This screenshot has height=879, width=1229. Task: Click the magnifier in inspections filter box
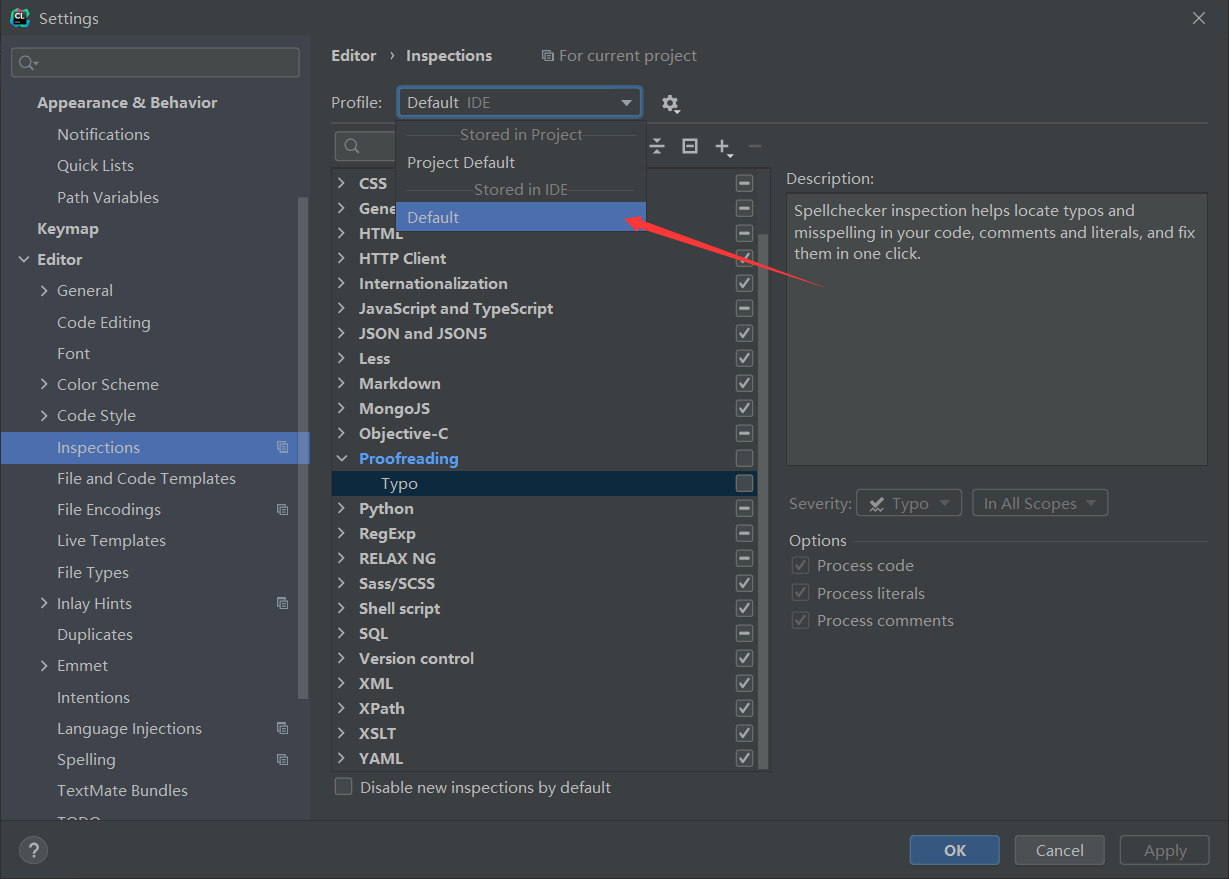coord(352,146)
